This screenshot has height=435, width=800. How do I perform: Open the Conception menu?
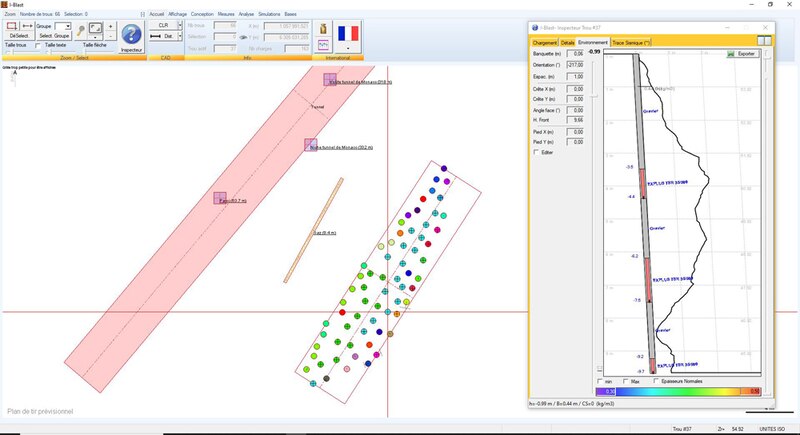[x=202, y=14]
